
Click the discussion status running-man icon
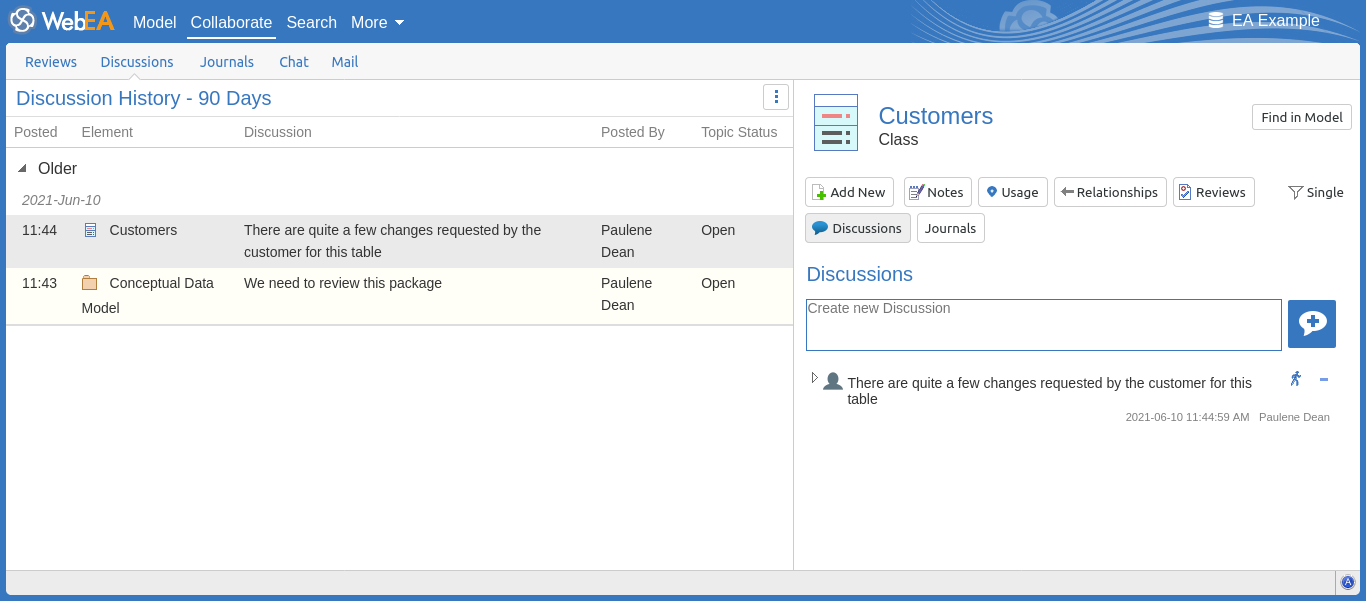(1295, 379)
